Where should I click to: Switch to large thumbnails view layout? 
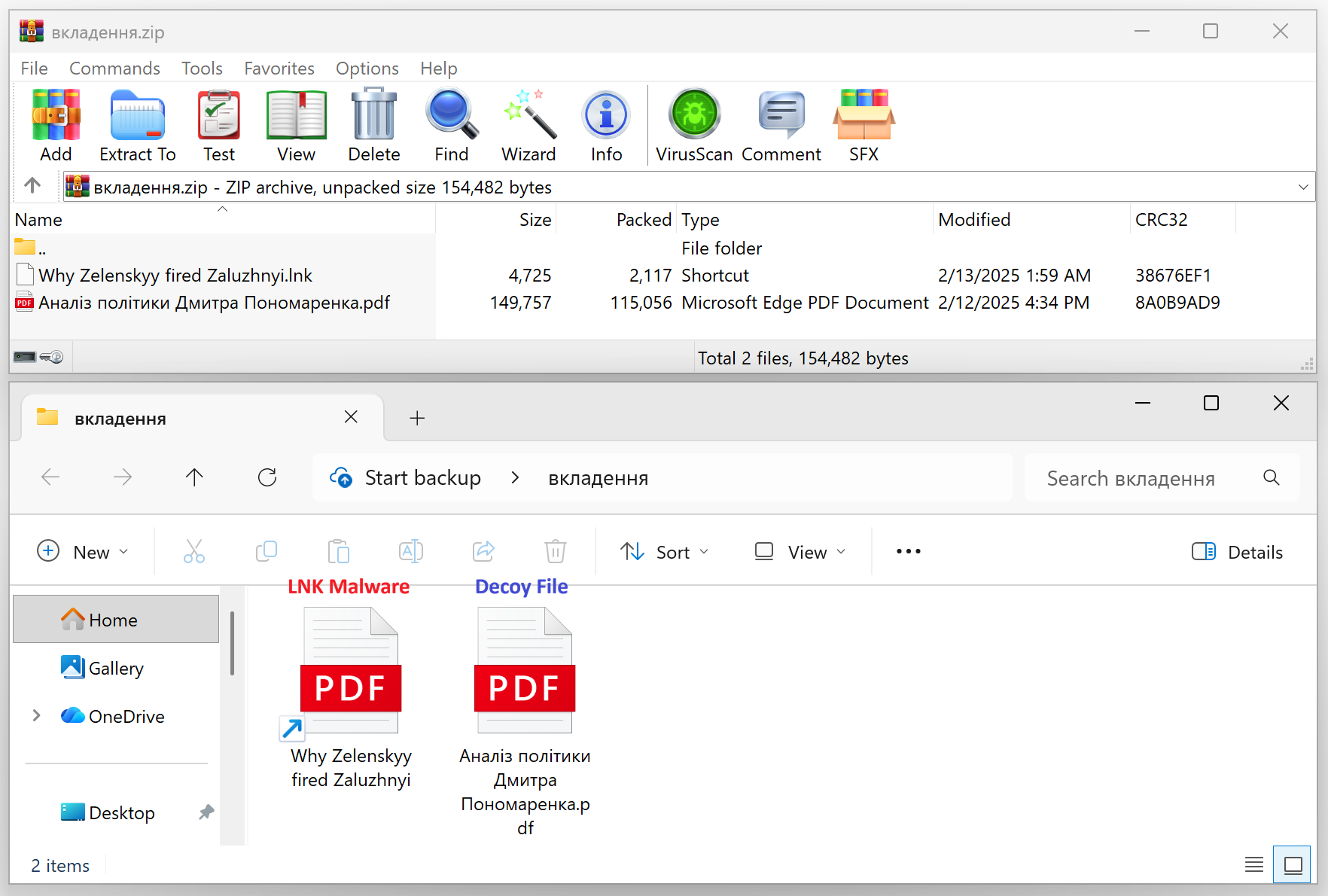(x=1293, y=864)
